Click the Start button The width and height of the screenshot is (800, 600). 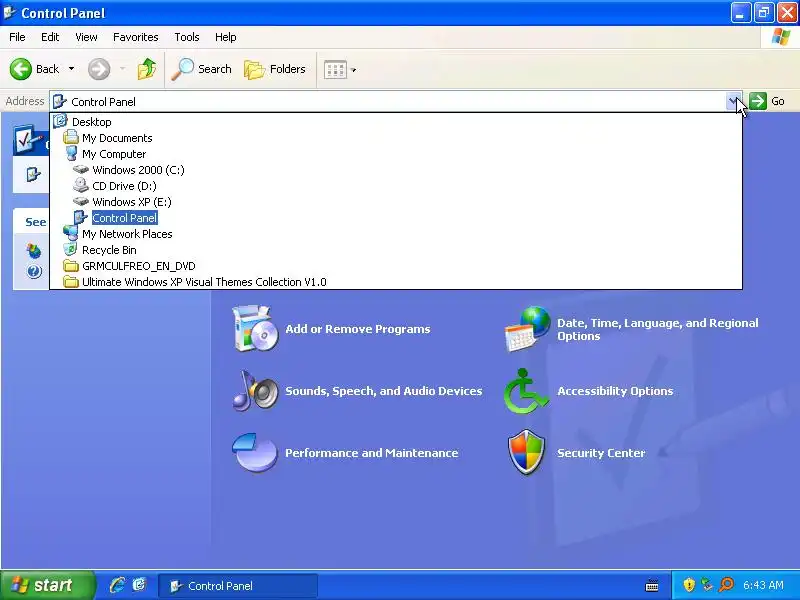[47, 585]
